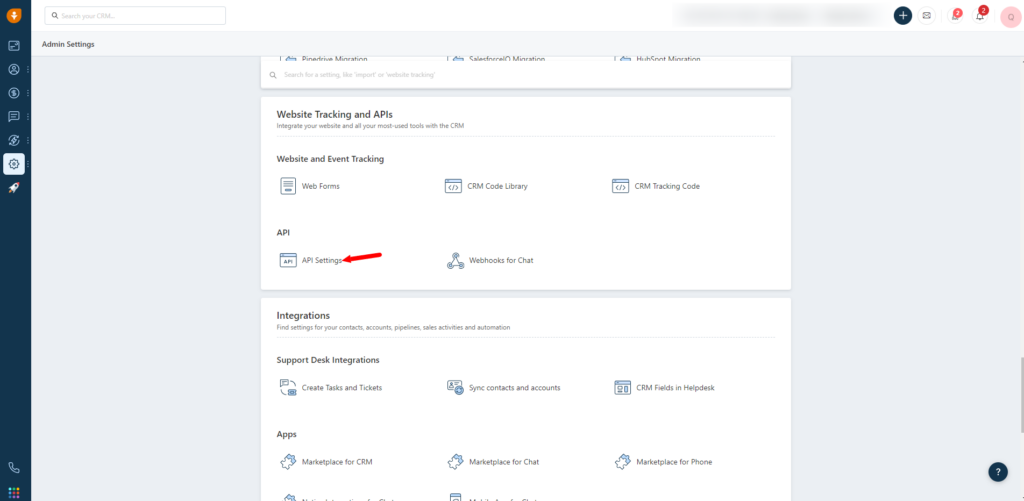
Task: Click the plus quick-add button in header
Action: (903, 16)
